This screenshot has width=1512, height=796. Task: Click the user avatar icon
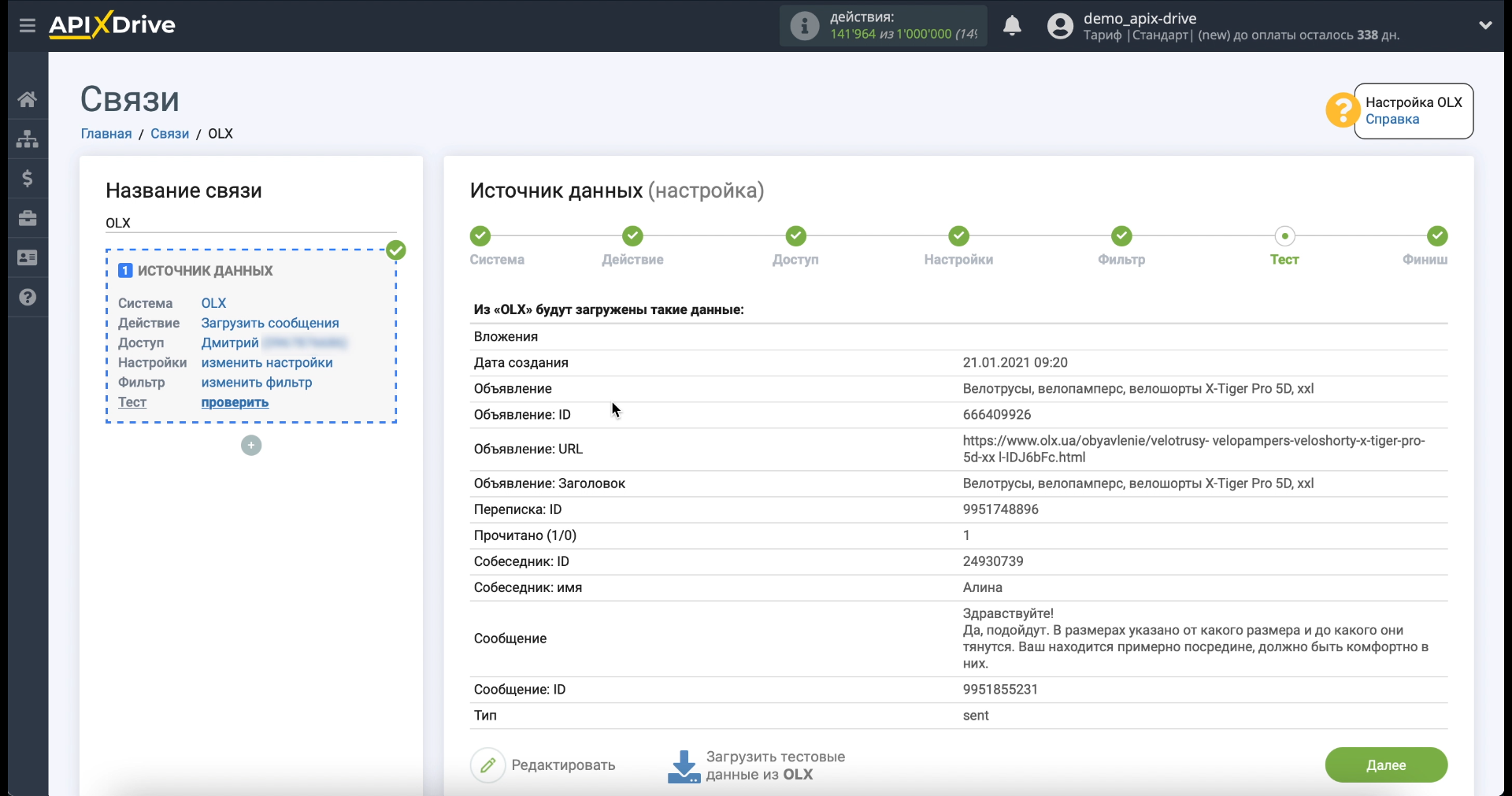(1060, 26)
